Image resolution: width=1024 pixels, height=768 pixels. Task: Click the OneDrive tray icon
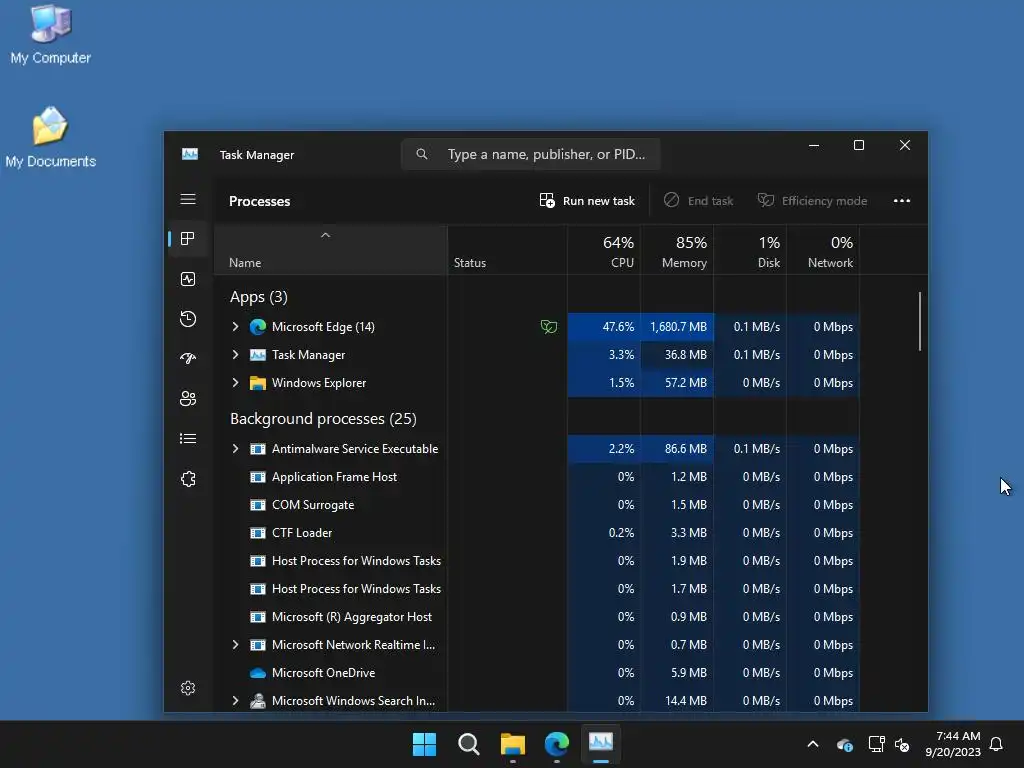(x=844, y=744)
